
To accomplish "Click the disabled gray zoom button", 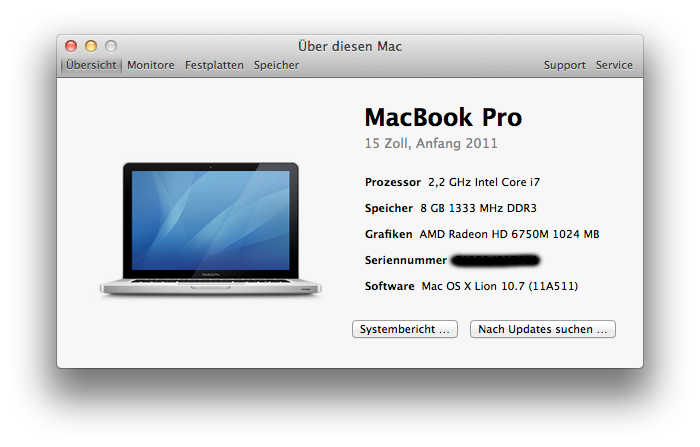I will (x=111, y=46).
